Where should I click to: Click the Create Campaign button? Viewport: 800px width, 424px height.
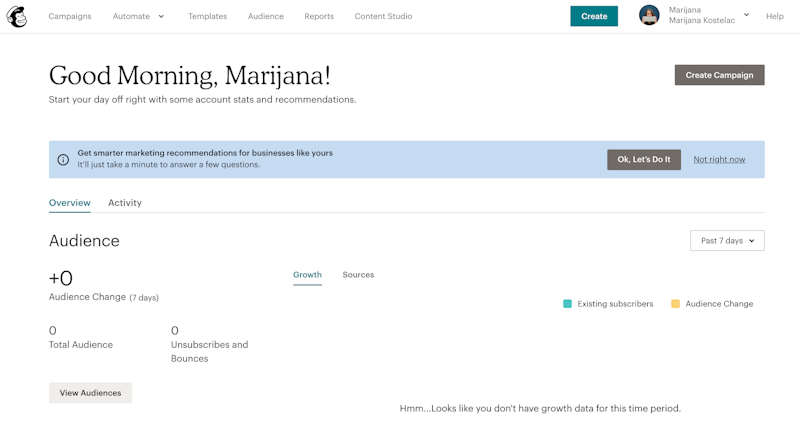pos(719,75)
